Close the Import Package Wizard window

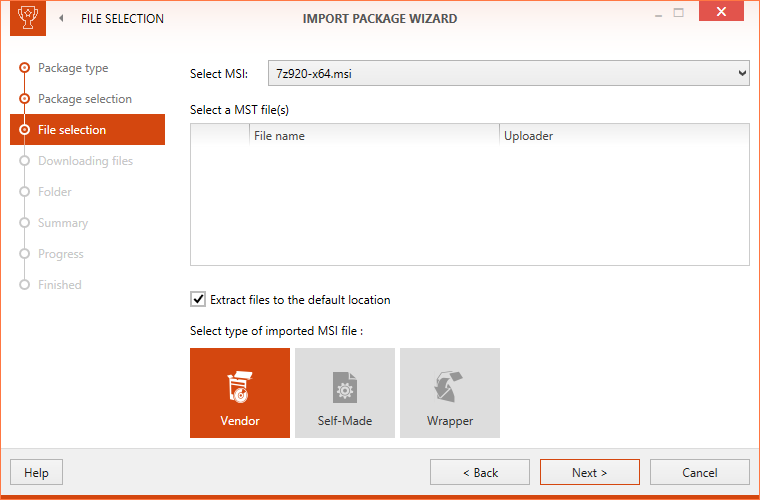721,12
